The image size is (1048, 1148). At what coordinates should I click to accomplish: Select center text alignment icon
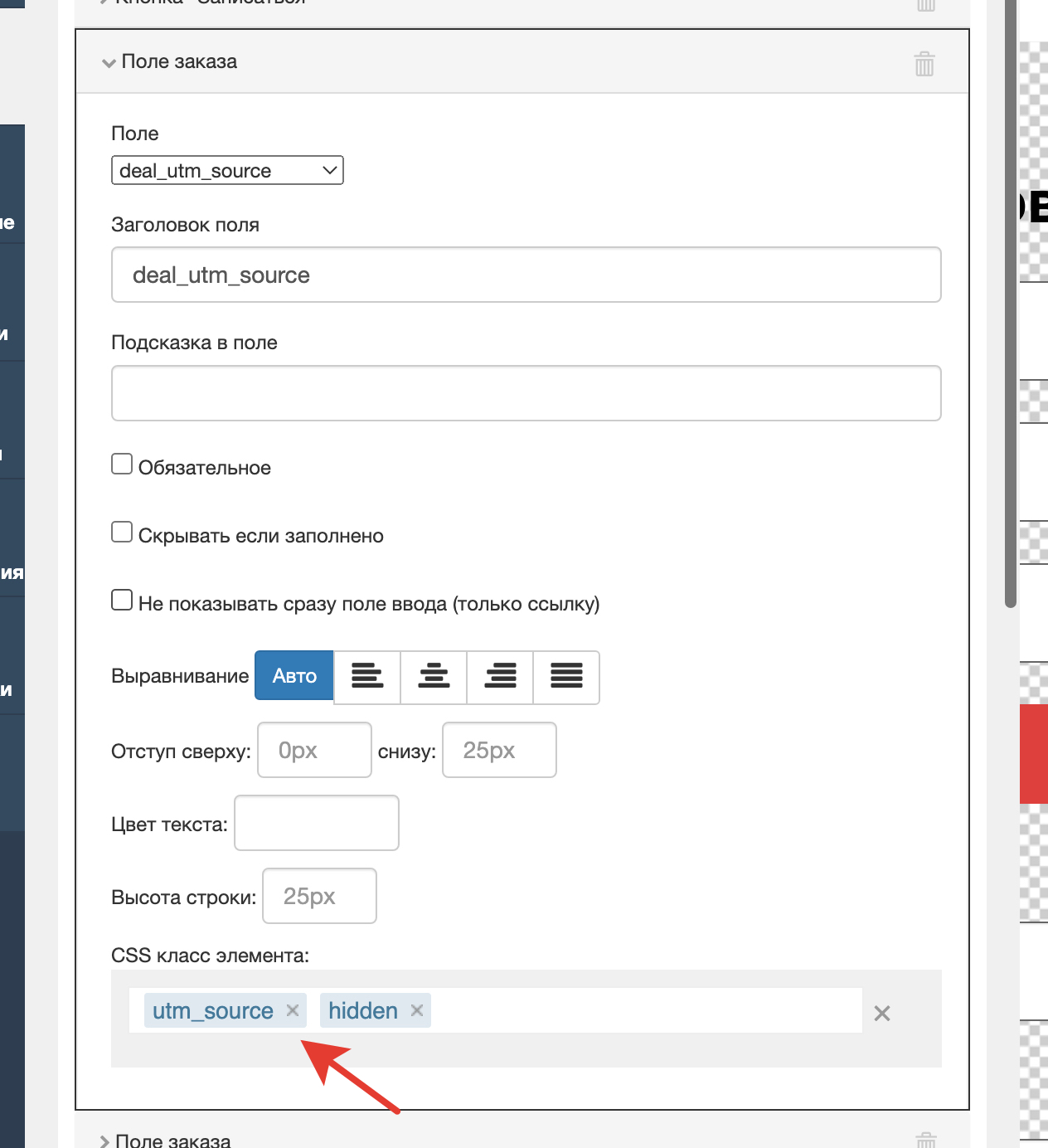[434, 677]
